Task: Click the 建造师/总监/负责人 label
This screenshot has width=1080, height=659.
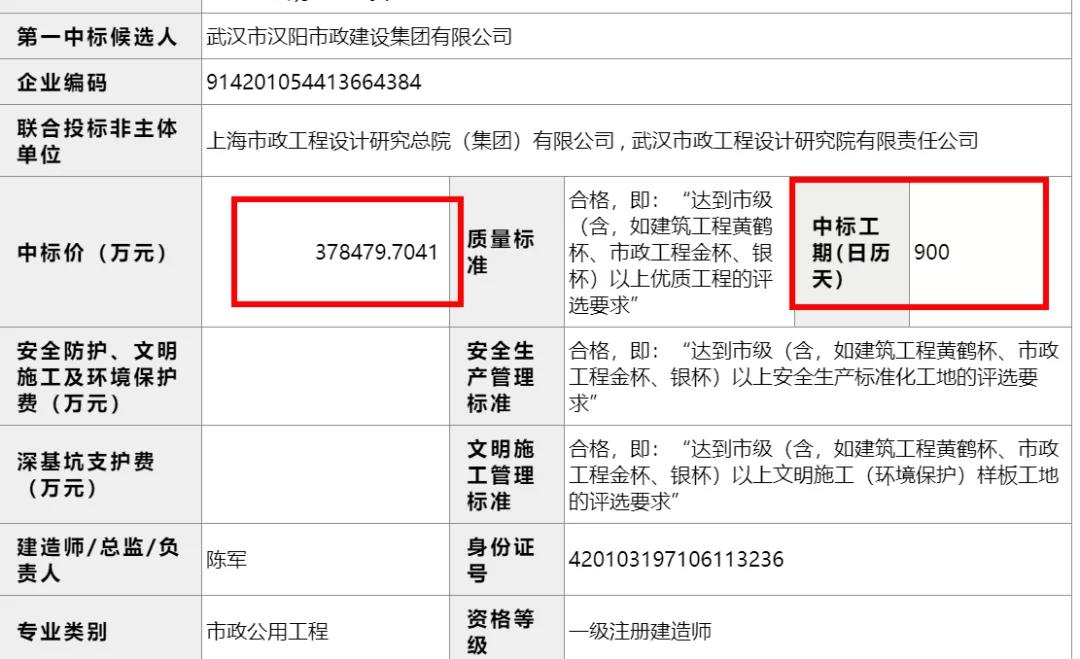Action: click(x=98, y=560)
